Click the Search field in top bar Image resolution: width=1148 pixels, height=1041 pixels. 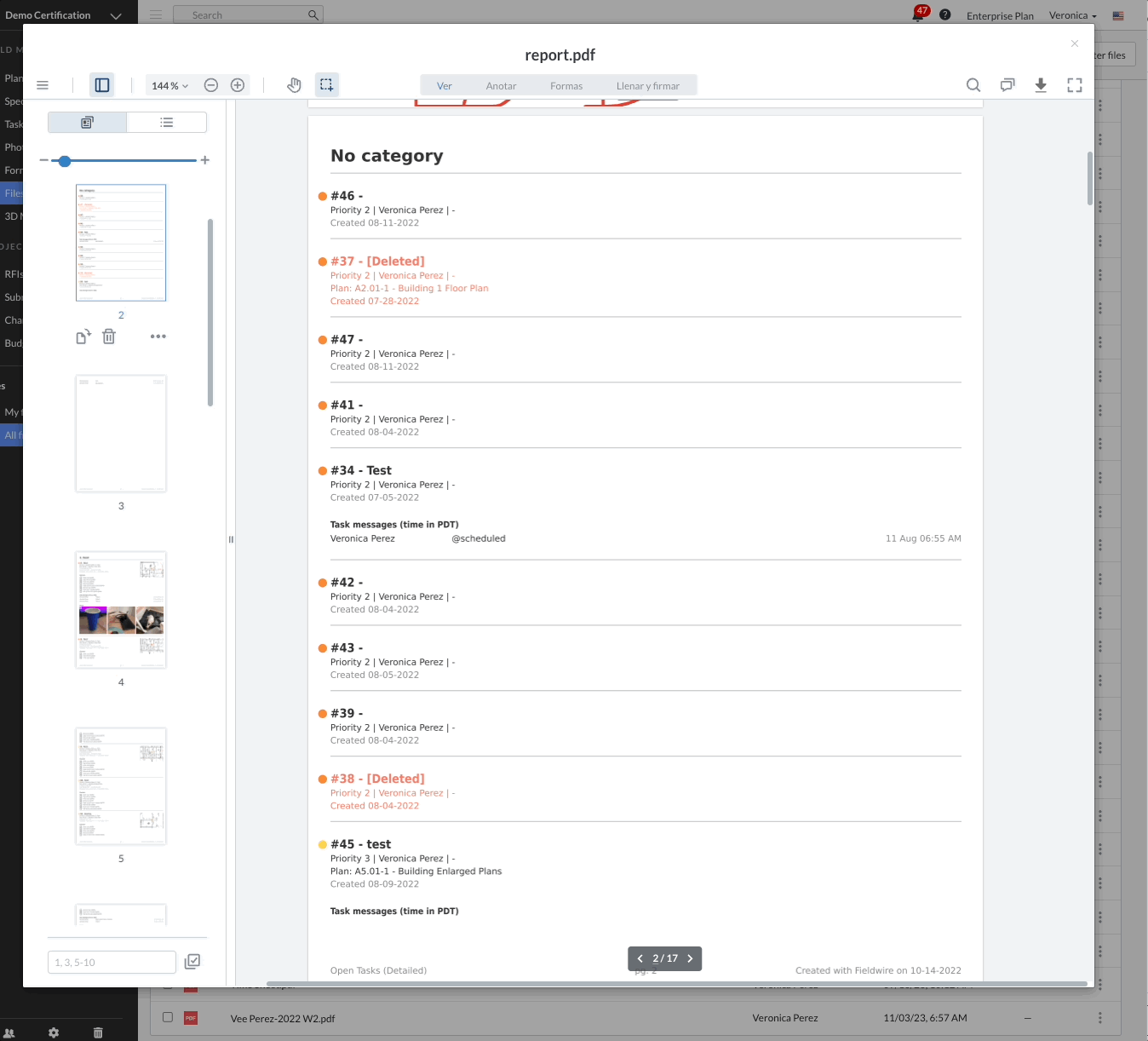click(248, 15)
